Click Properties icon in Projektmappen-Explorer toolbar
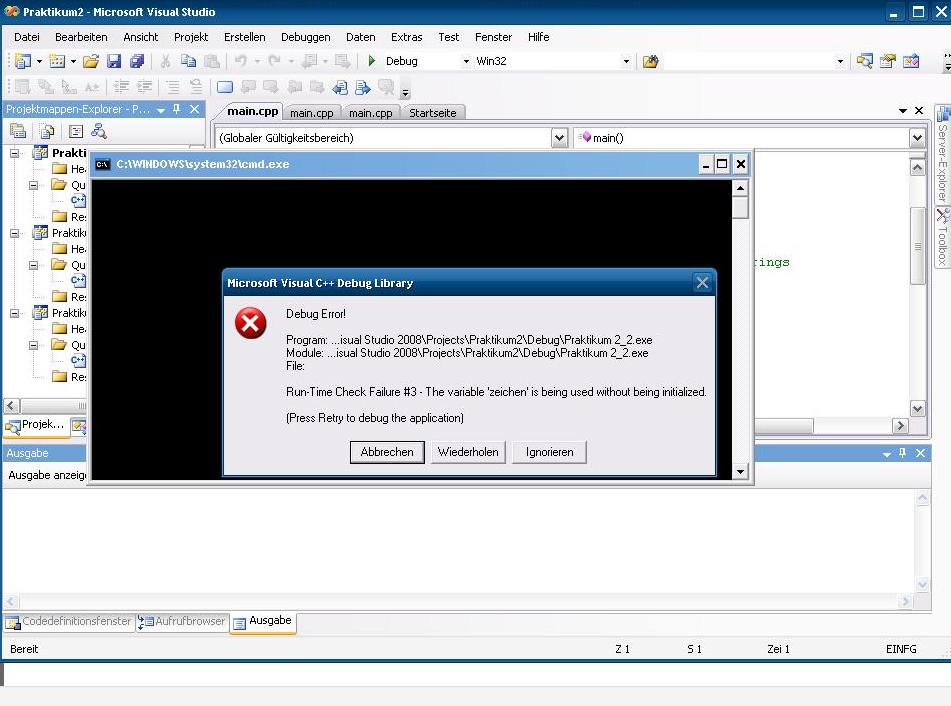 tap(18, 131)
